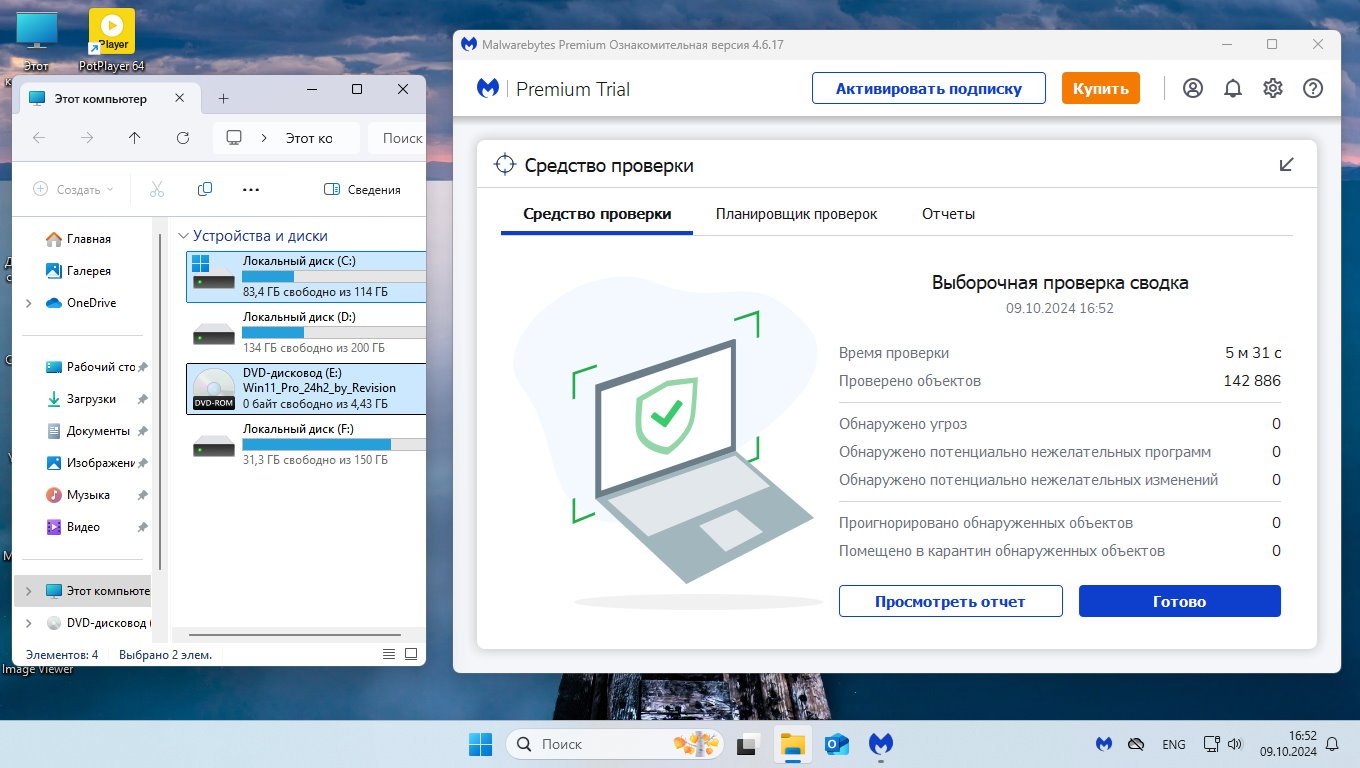The image size is (1360, 768).
Task: Close the «Этот компьютер» Explorer tab
Action: point(180,98)
